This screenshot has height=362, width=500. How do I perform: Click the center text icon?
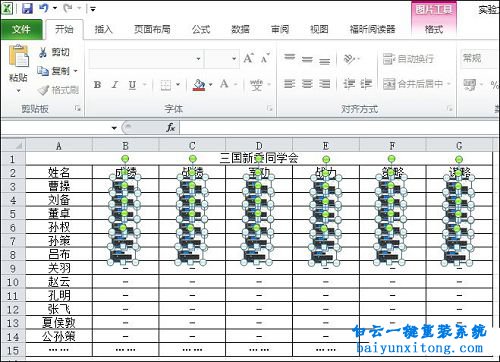(x=307, y=84)
